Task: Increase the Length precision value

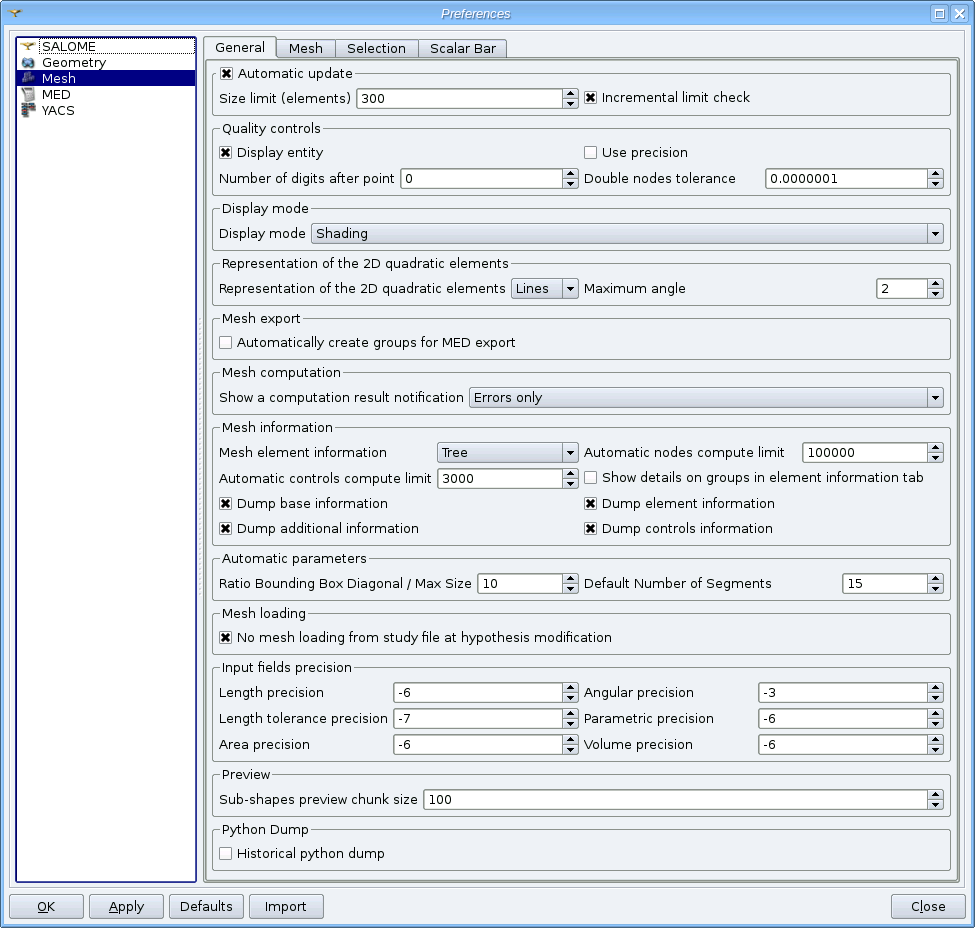Action: (570, 688)
